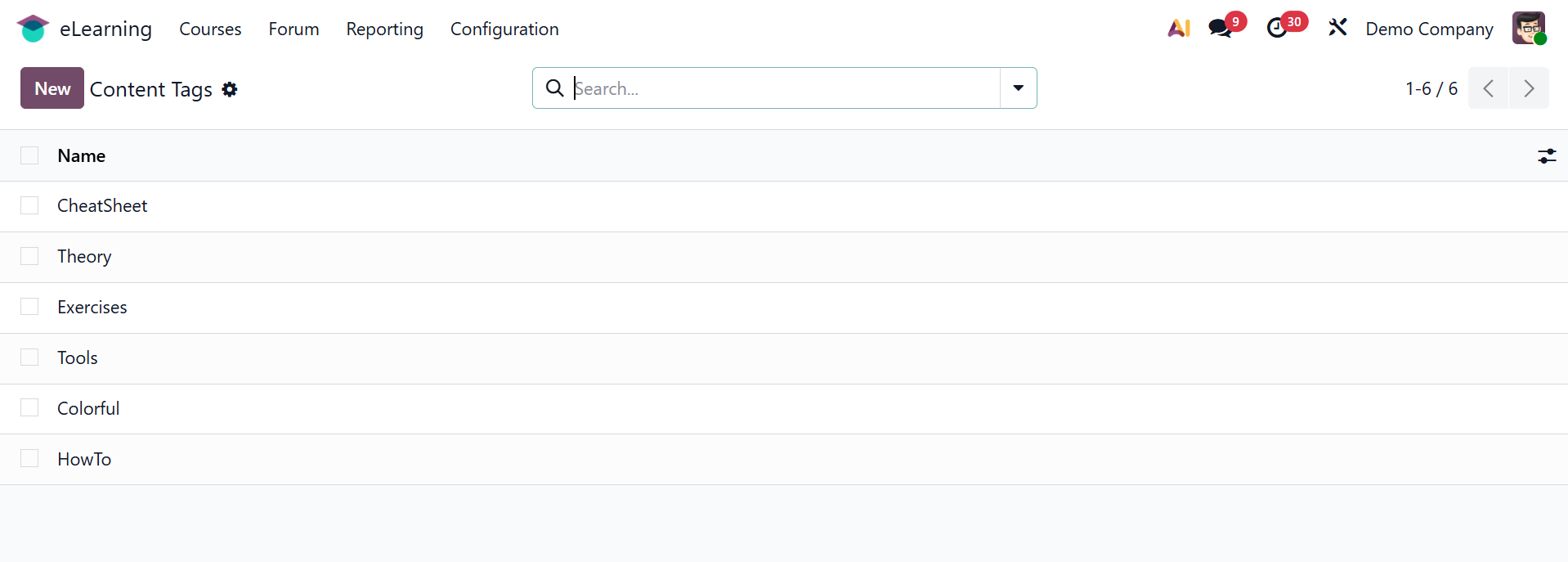Expand the search options dropdown arrow
1568x562 pixels.
point(1018,88)
